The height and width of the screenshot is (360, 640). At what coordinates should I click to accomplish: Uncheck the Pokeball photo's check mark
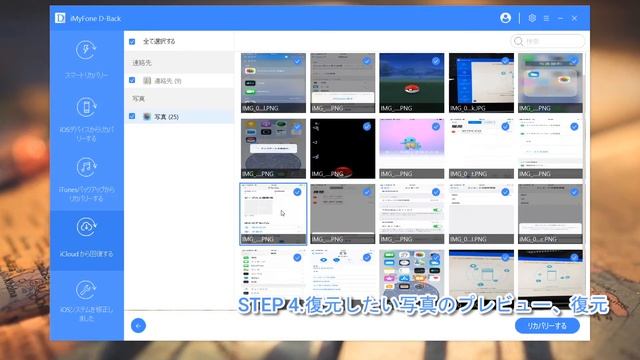(x=436, y=61)
